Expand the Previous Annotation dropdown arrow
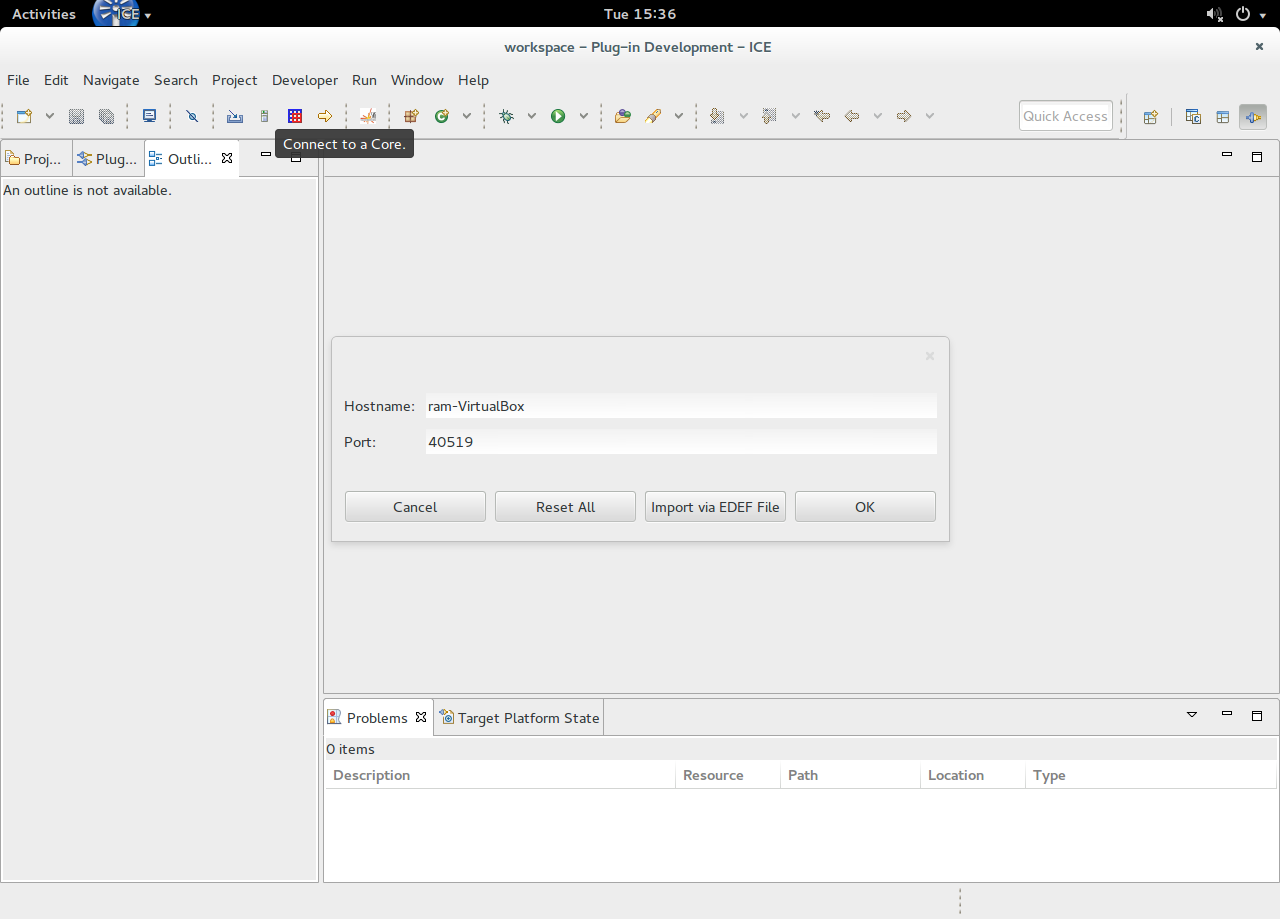The height and width of the screenshot is (919, 1280). click(795, 116)
